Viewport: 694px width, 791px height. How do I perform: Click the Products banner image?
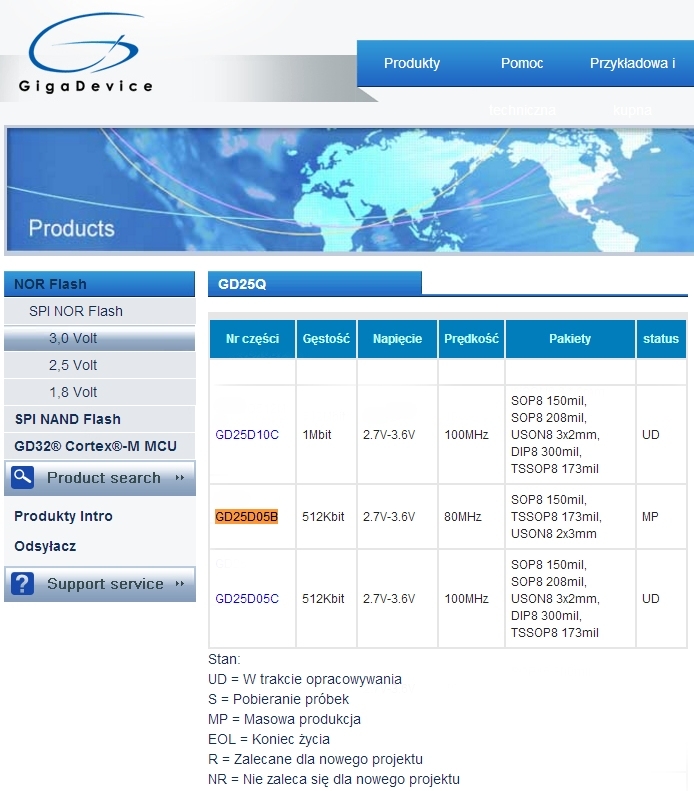point(349,190)
